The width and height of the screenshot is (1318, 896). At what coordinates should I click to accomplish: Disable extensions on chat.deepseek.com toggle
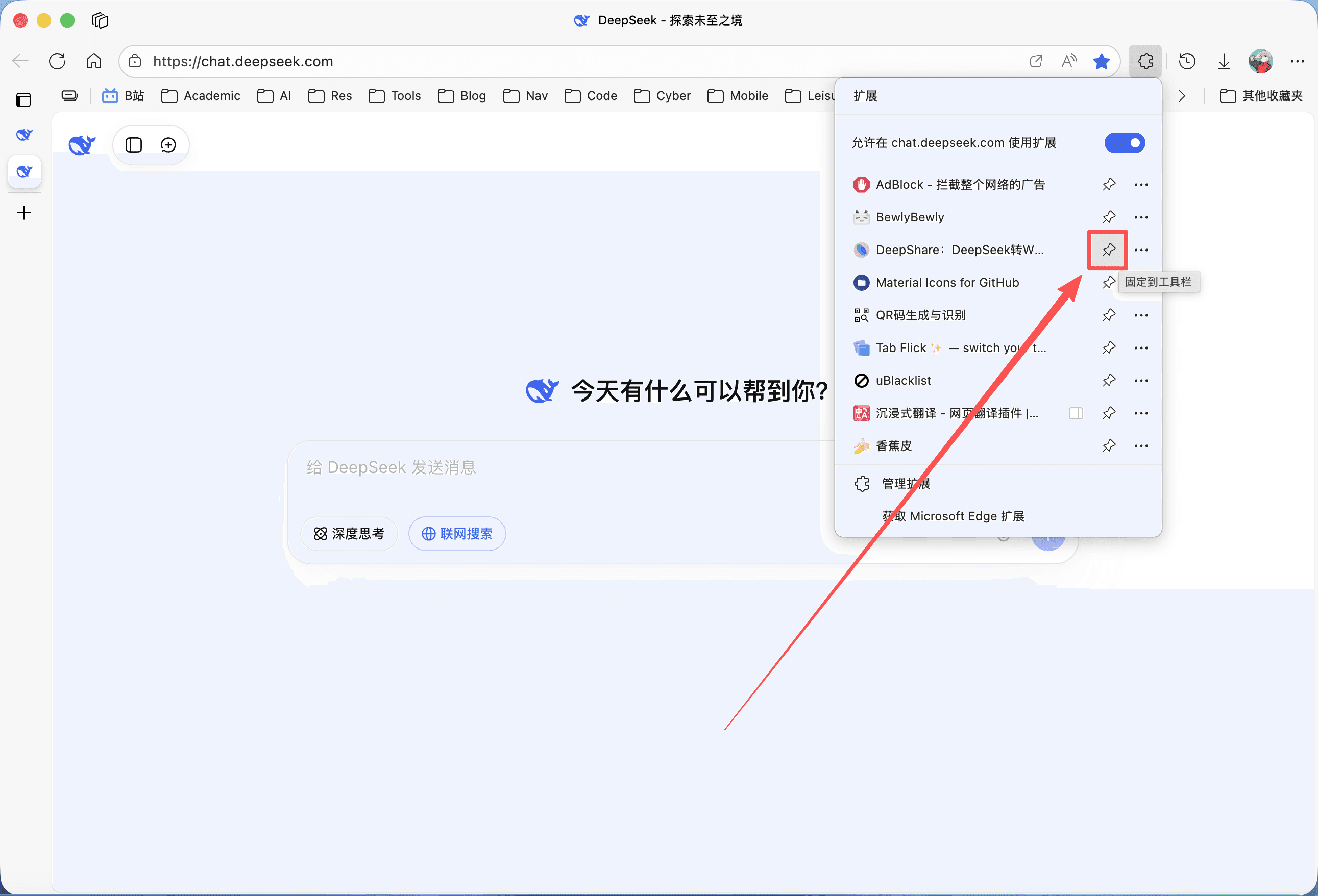coord(1124,143)
